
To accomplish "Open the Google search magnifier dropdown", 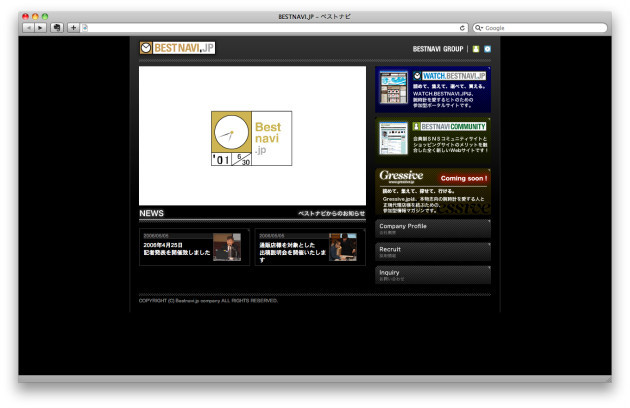I will click(x=479, y=28).
